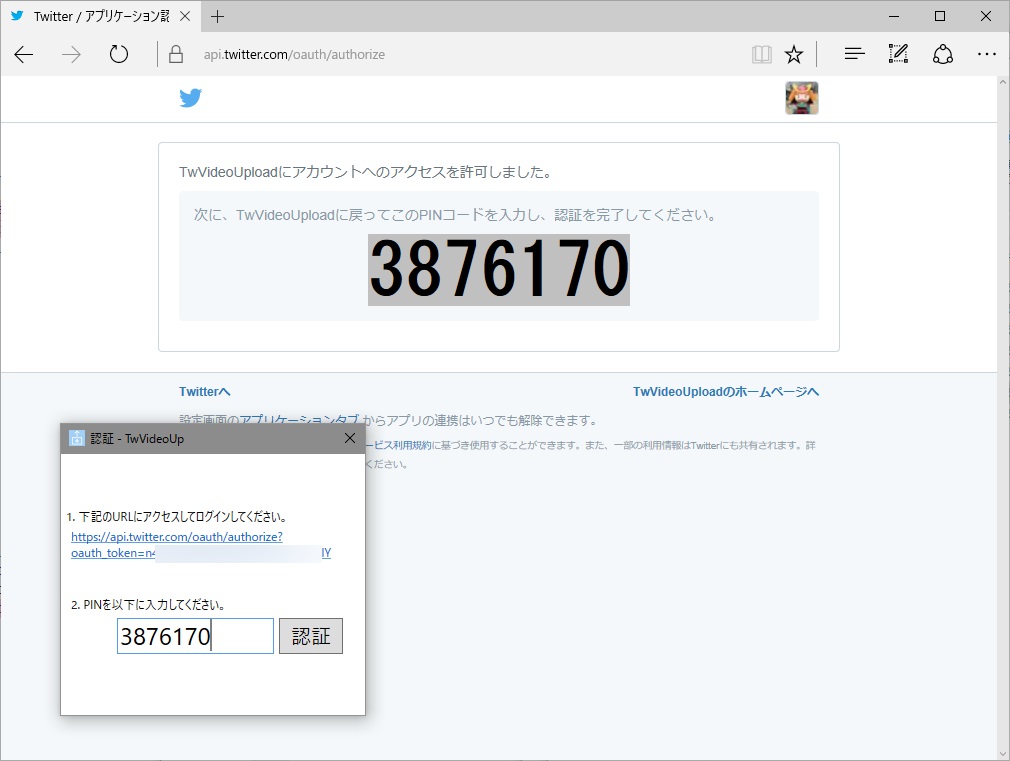Open the profile avatar menu

(801, 98)
